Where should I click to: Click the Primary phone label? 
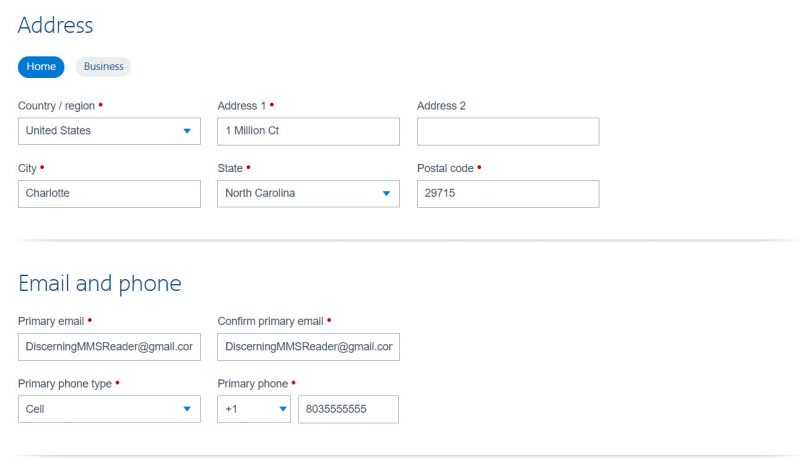[252, 383]
